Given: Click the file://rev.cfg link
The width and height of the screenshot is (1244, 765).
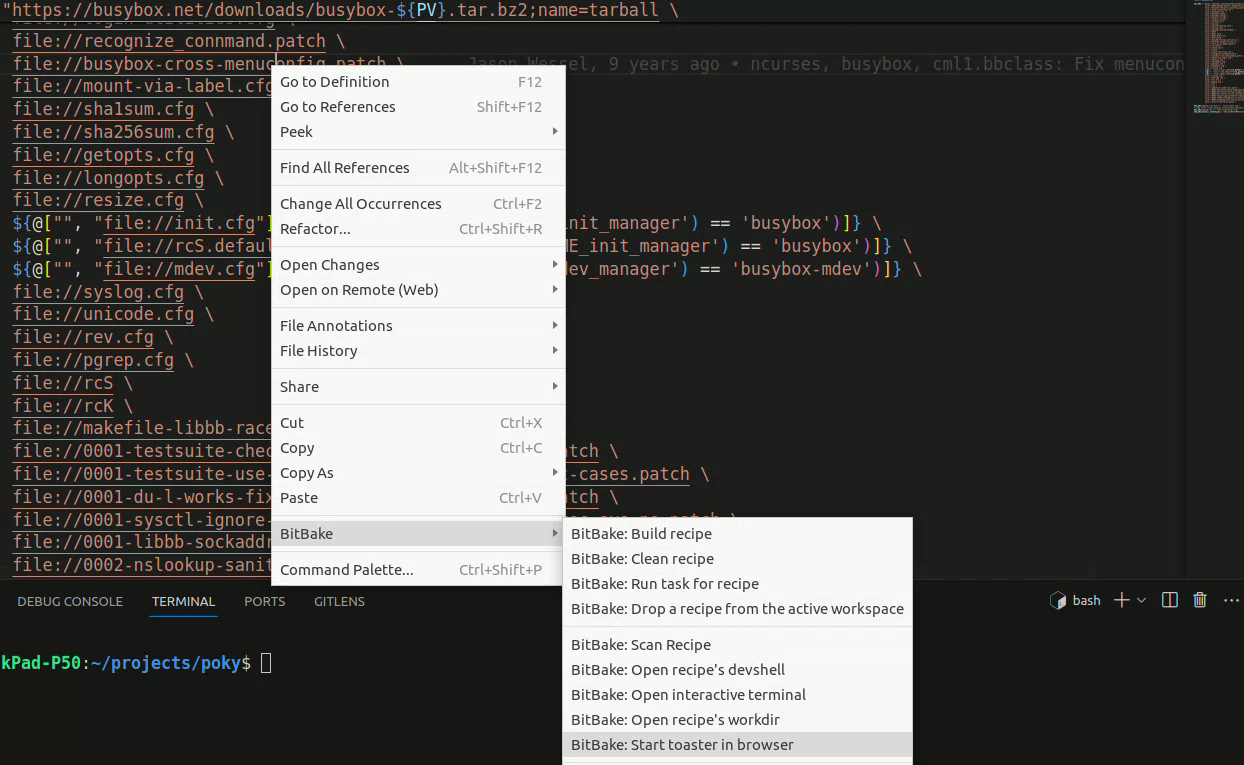Looking at the screenshot, I should click(x=83, y=337).
